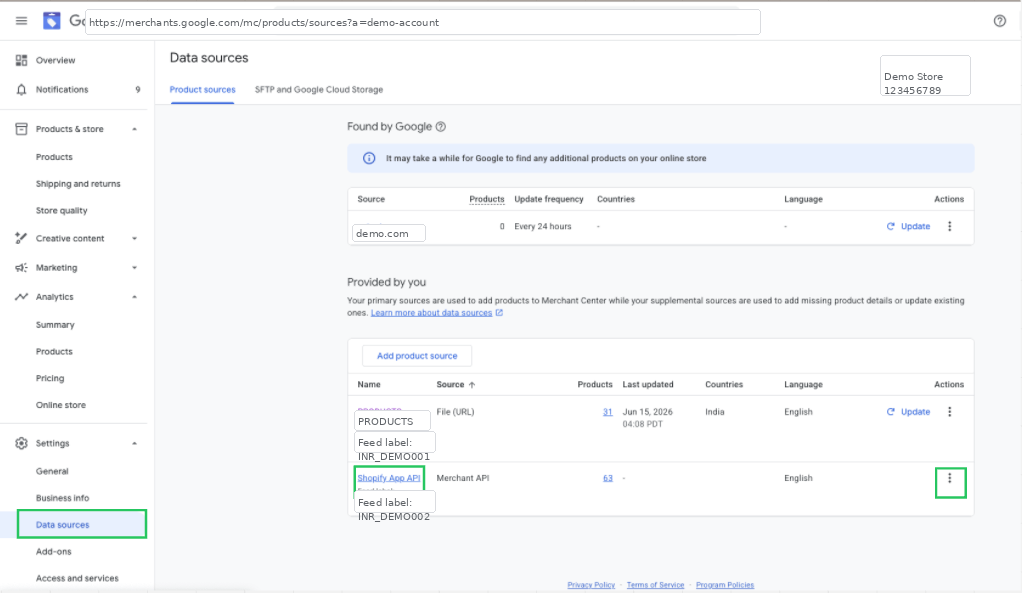The height and width of the screenshot is (593, 1022).
Task: Click the Settings gear icon
Action: coord(22,443)
